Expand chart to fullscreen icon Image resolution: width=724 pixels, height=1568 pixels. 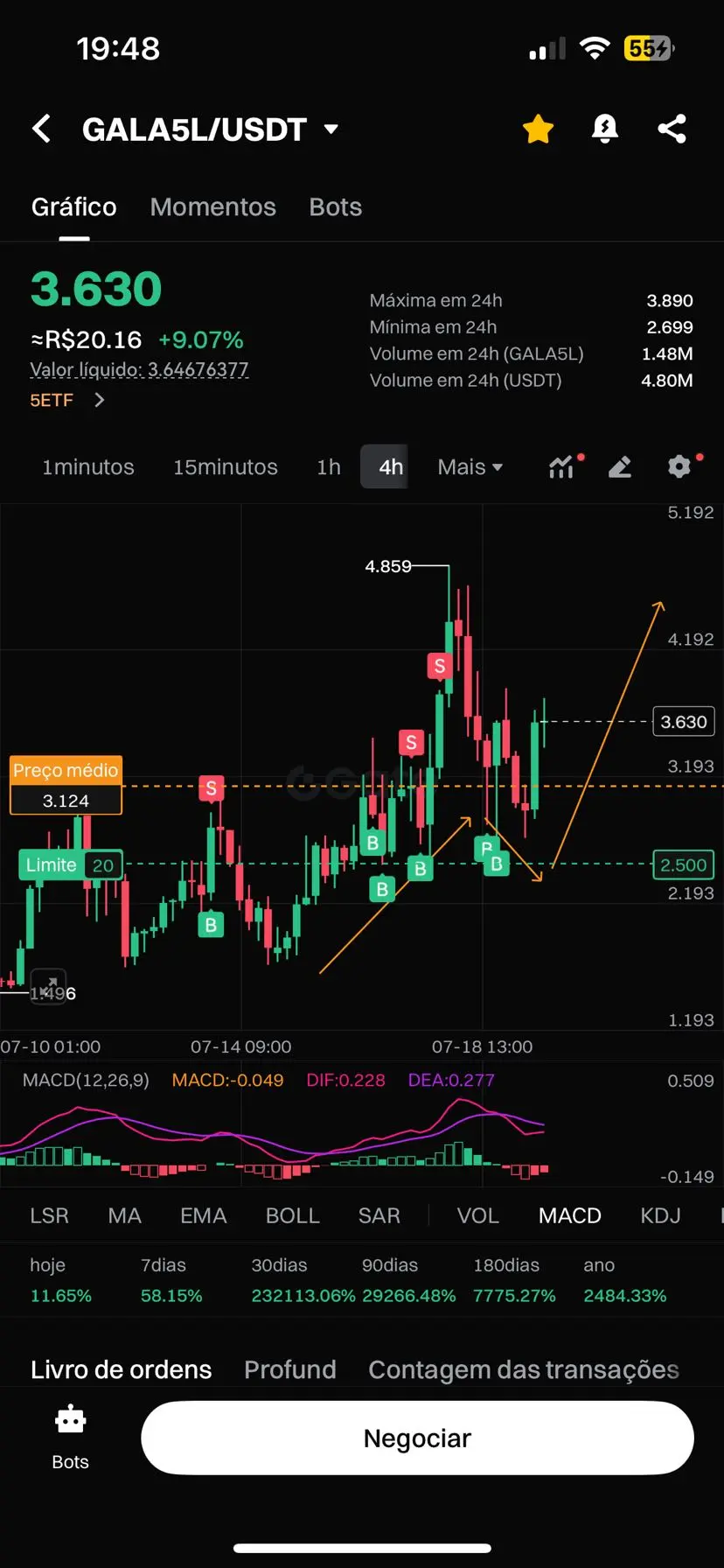click(49, 985)
